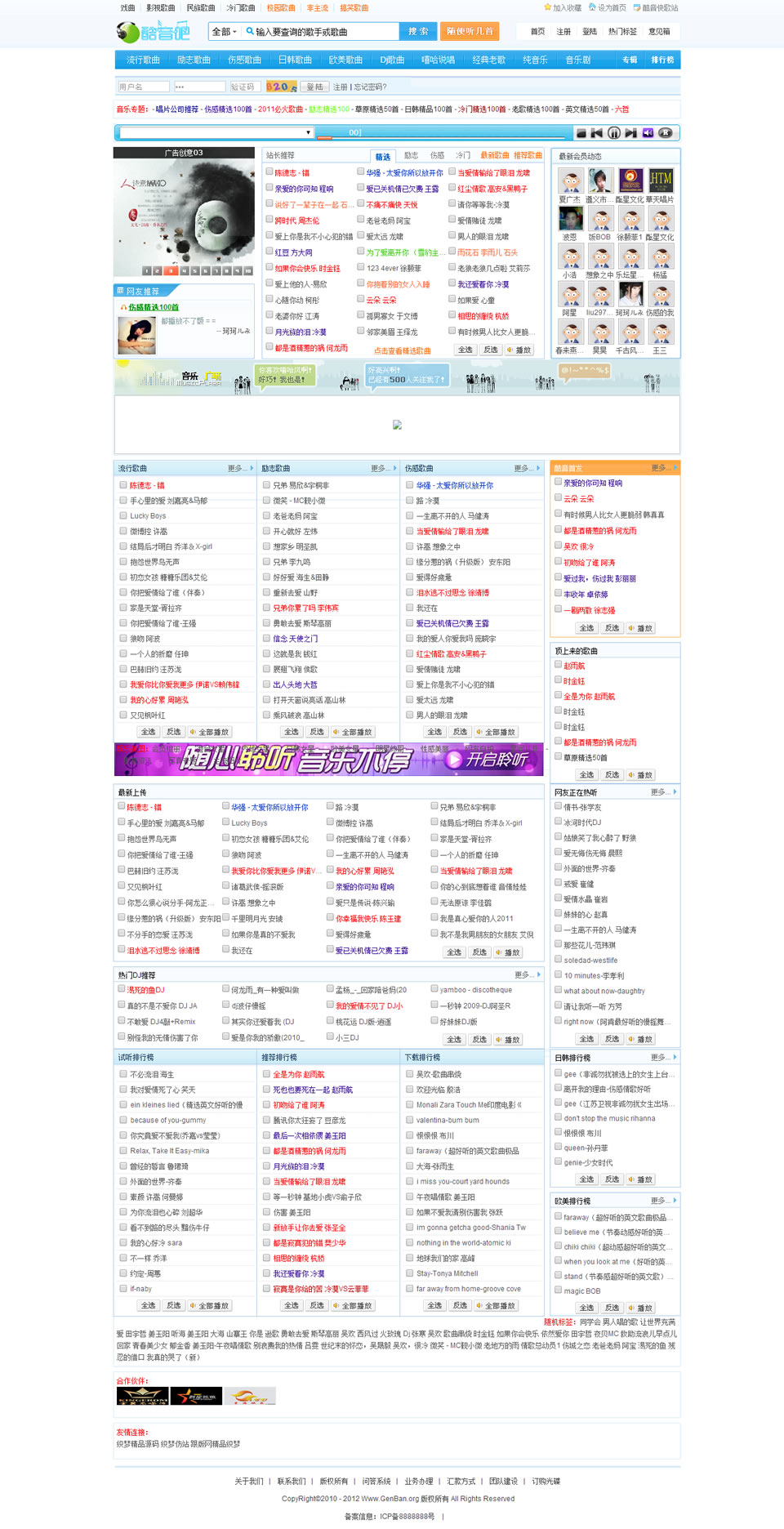Click 忘记密码? link

point(370,87)
